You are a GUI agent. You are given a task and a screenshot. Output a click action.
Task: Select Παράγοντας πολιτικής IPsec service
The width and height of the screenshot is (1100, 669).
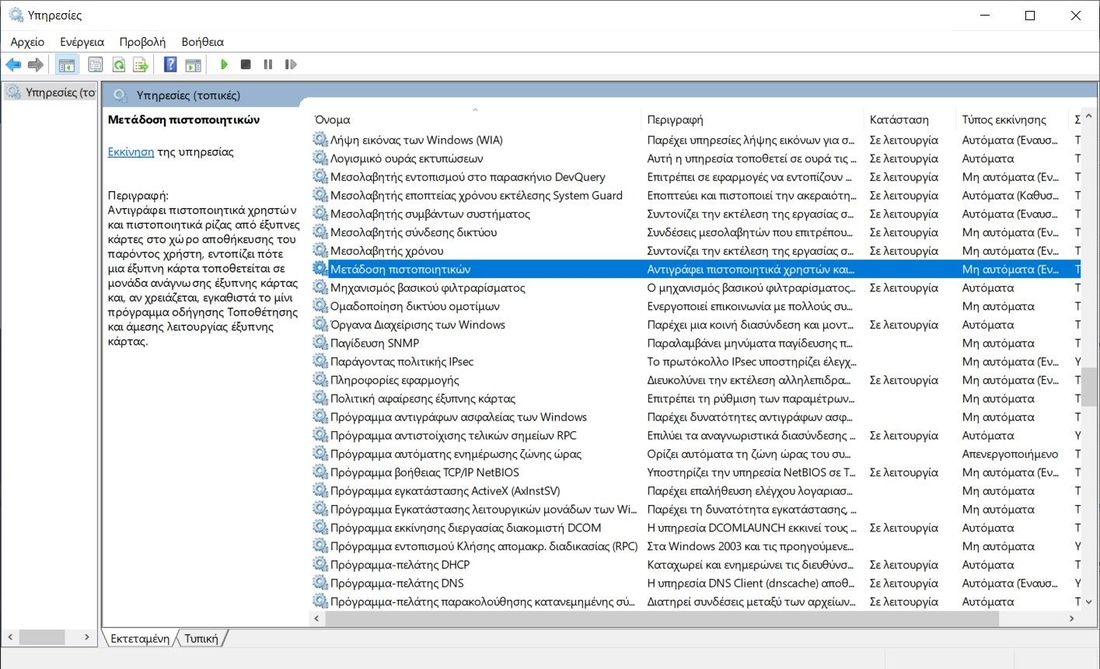(402, 361)
